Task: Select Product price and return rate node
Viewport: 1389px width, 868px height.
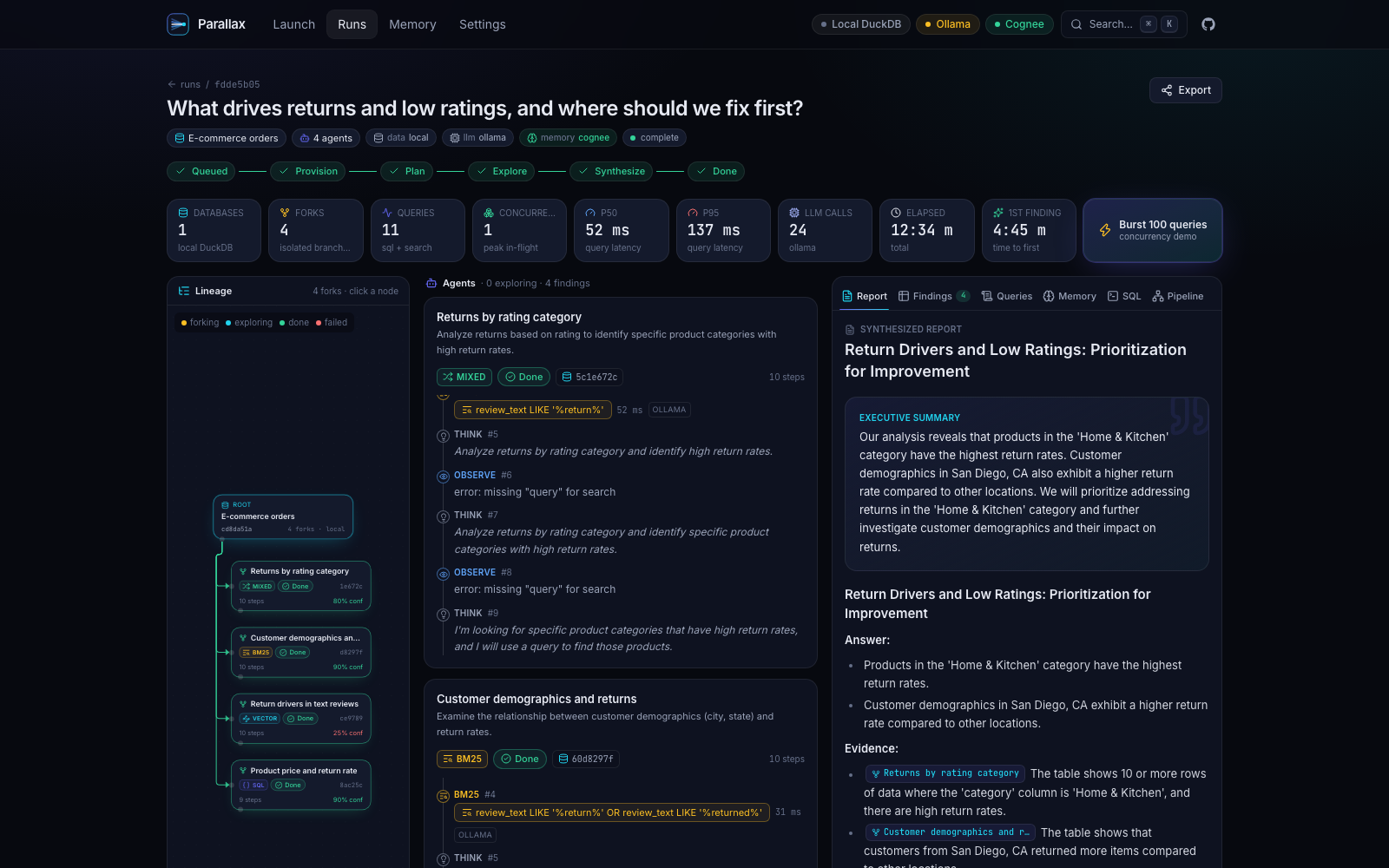Action: point(301,785)
